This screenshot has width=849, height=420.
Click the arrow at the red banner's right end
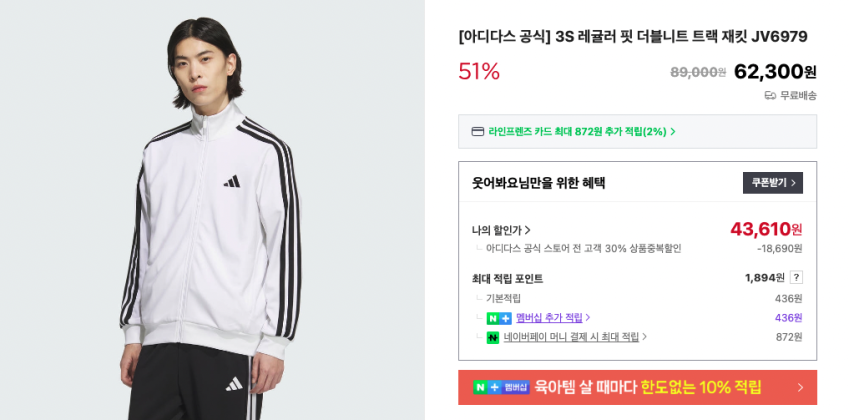click(800, 387)
